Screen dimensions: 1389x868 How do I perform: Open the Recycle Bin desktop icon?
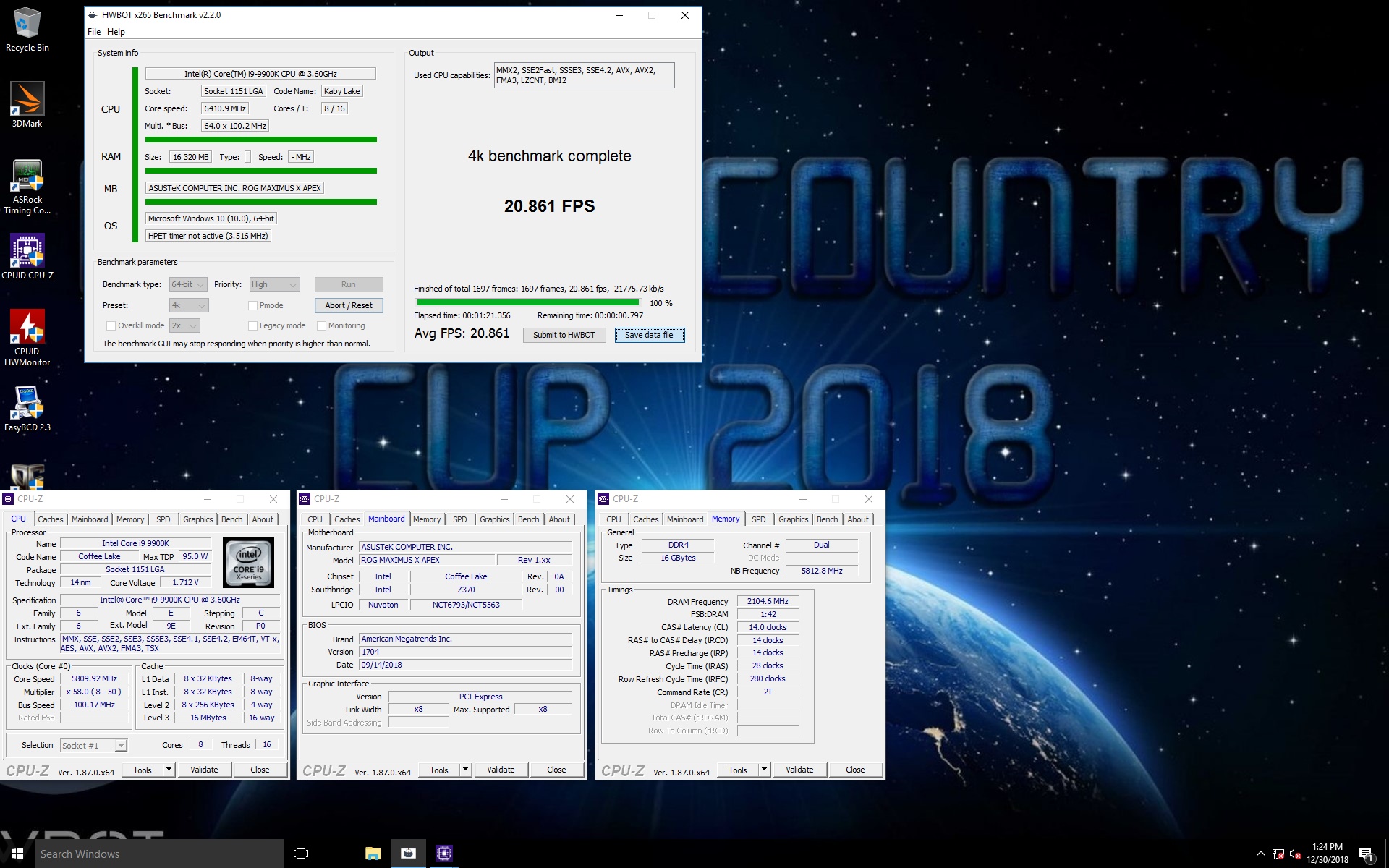[27, 29]
